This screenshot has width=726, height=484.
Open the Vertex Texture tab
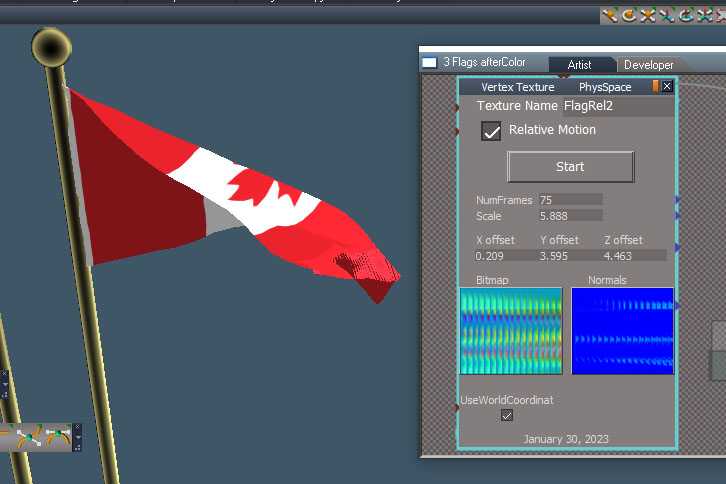(518, 87)
